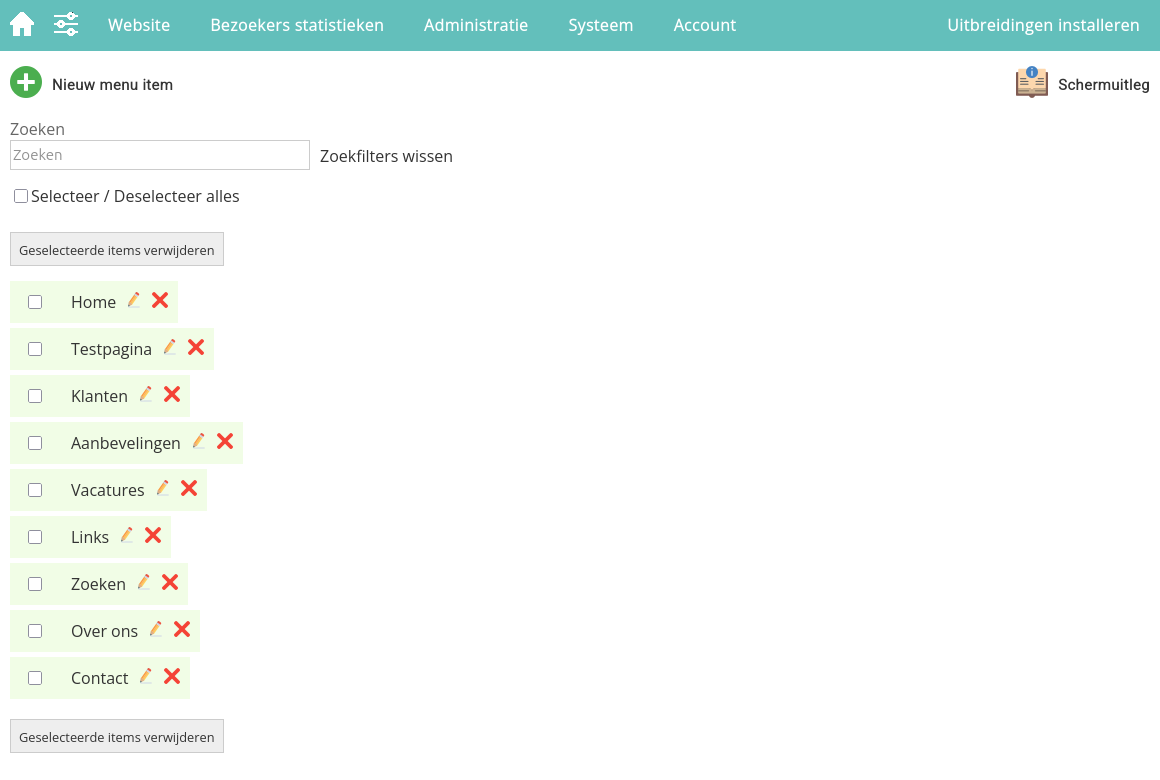Image resolution: width=1160 pixels, height=780 pixels.
Task: Edit the Zoeken menu item
Action: (x=144, y=582)
